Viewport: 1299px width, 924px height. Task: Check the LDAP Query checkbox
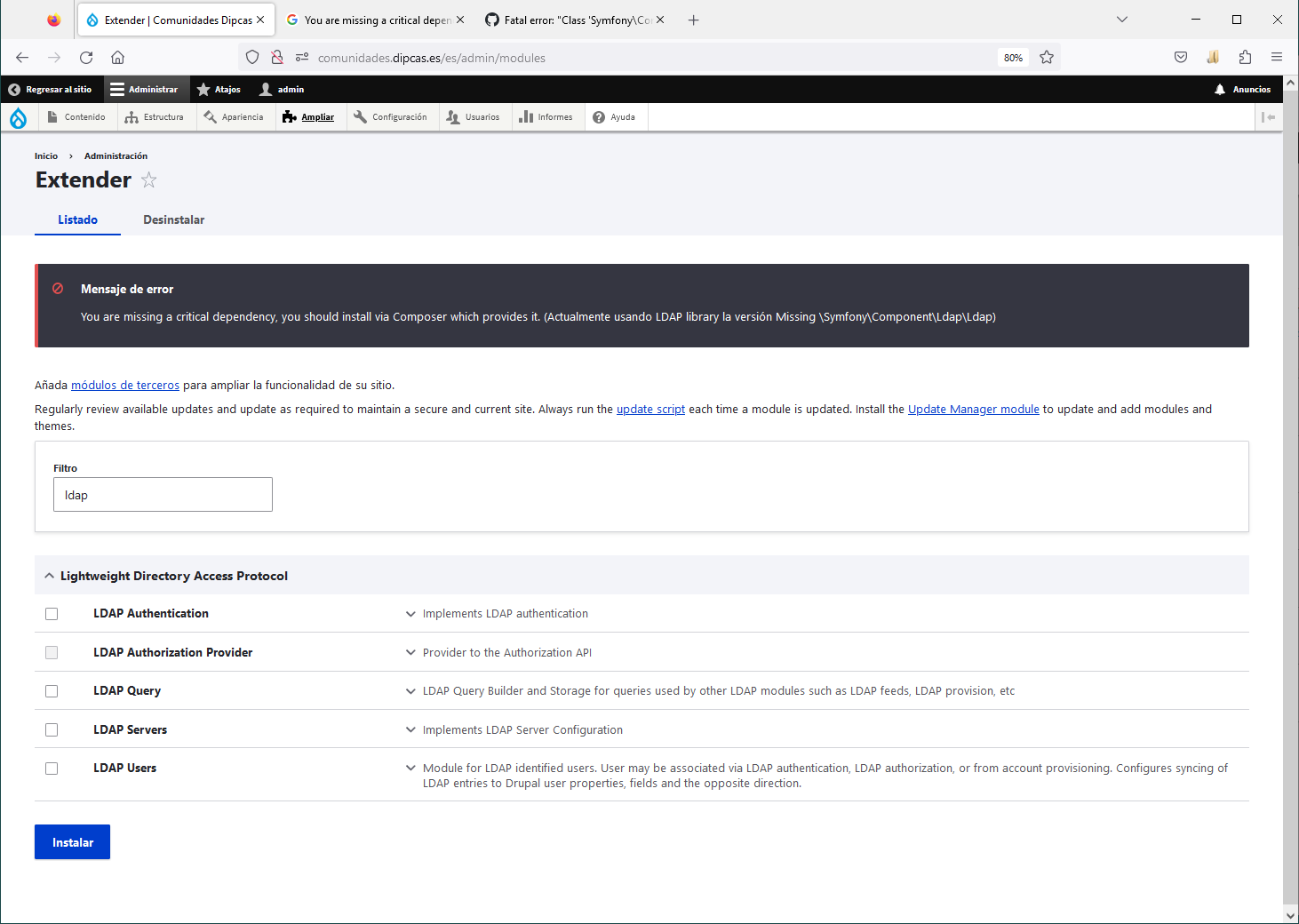(x=52, y=691)
